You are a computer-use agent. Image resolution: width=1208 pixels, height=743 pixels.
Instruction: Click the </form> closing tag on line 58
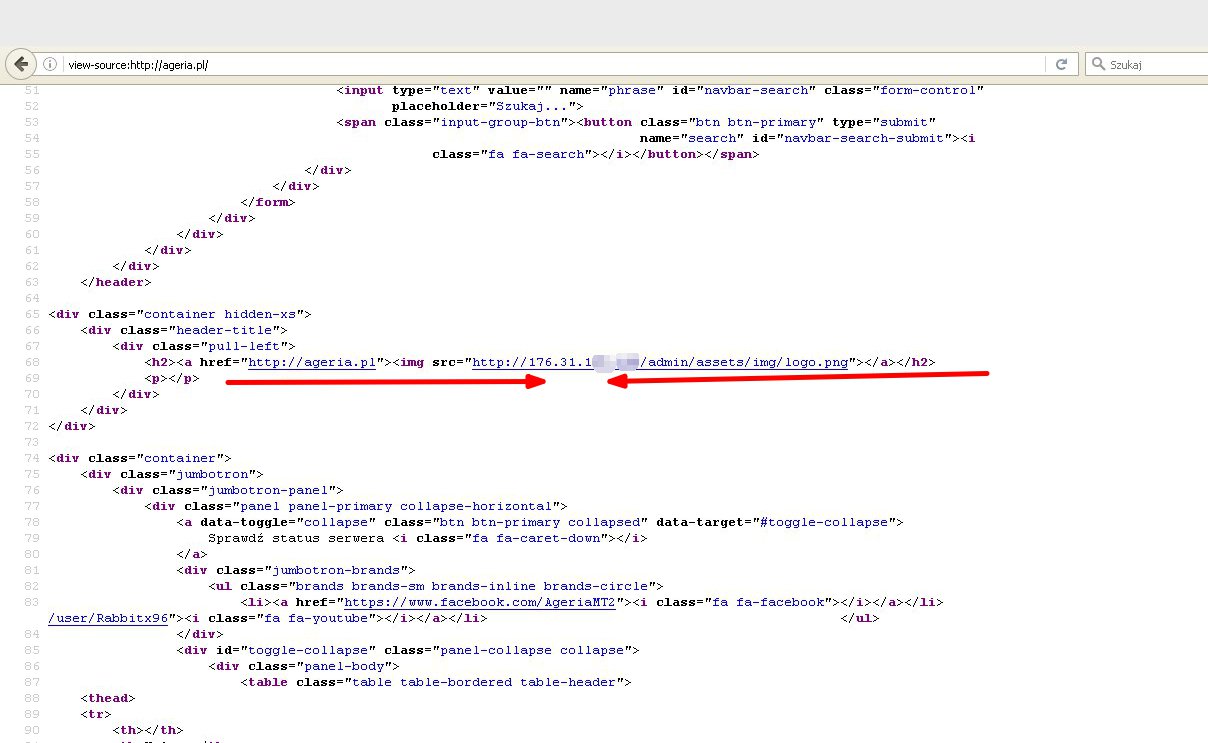(x=268, y=202)
